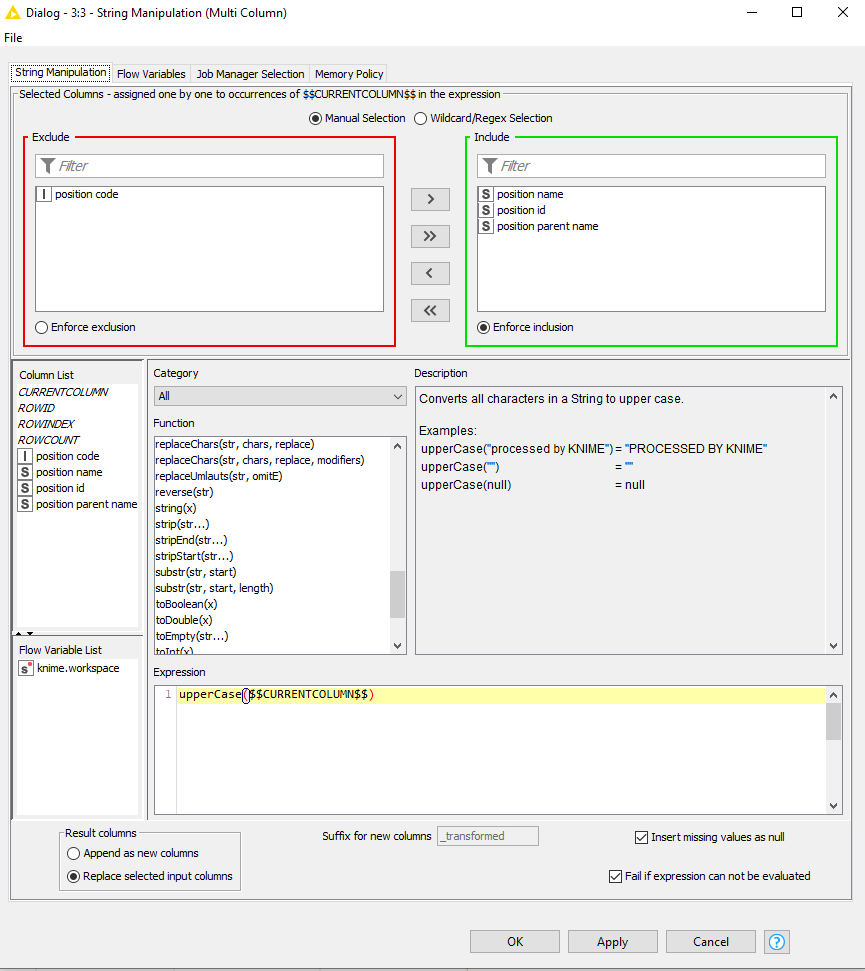Select strip(str…) function
The height and width of the screenshot is (971, 865).
pos(182,525)
